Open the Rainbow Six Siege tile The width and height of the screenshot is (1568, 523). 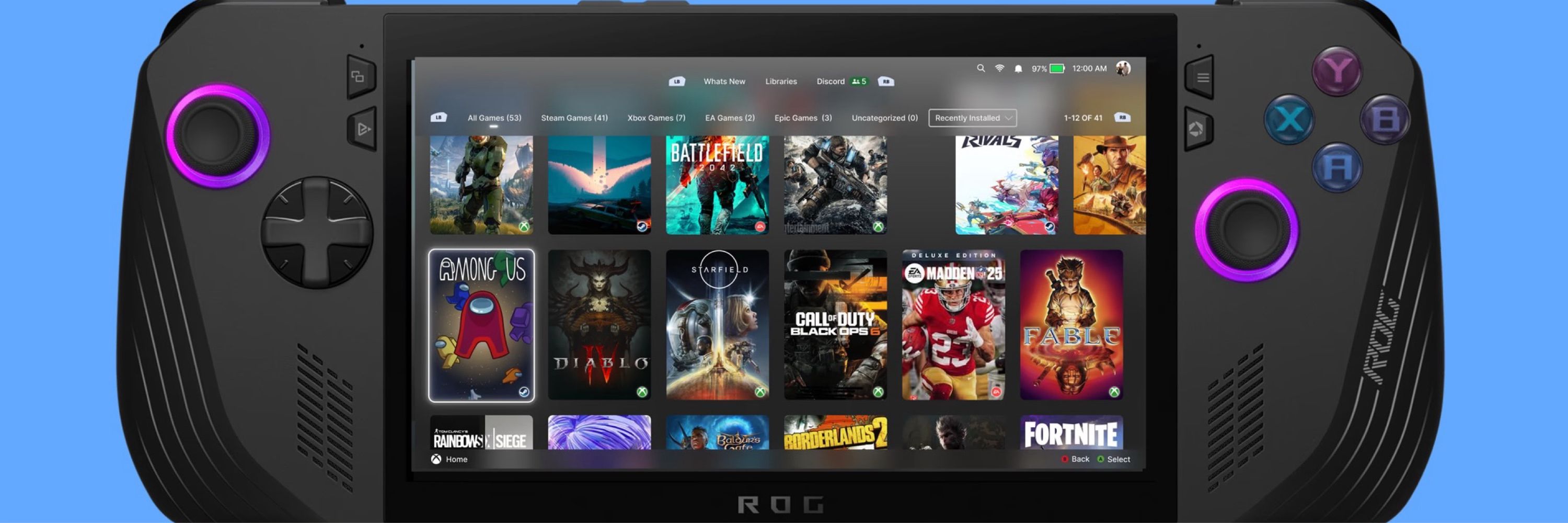[x=481, y=433]
